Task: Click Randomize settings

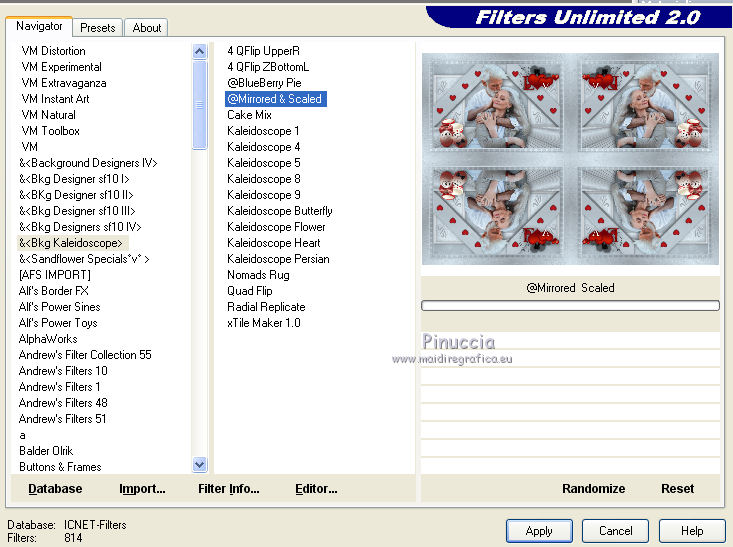Action: coord(593,489)
